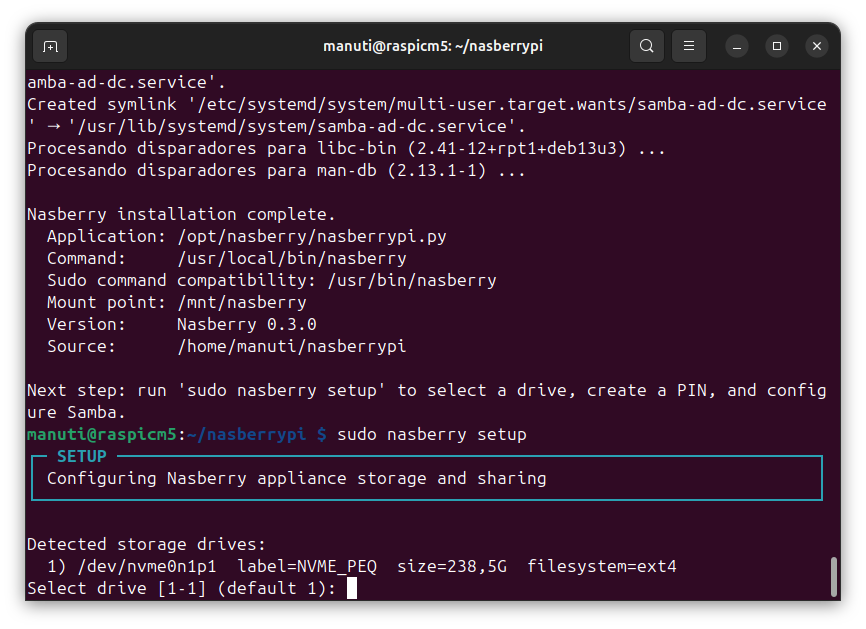Click 'Detected storage drives:' line
The height and width of the screenshot is (629, 866).
pos(146,545)
